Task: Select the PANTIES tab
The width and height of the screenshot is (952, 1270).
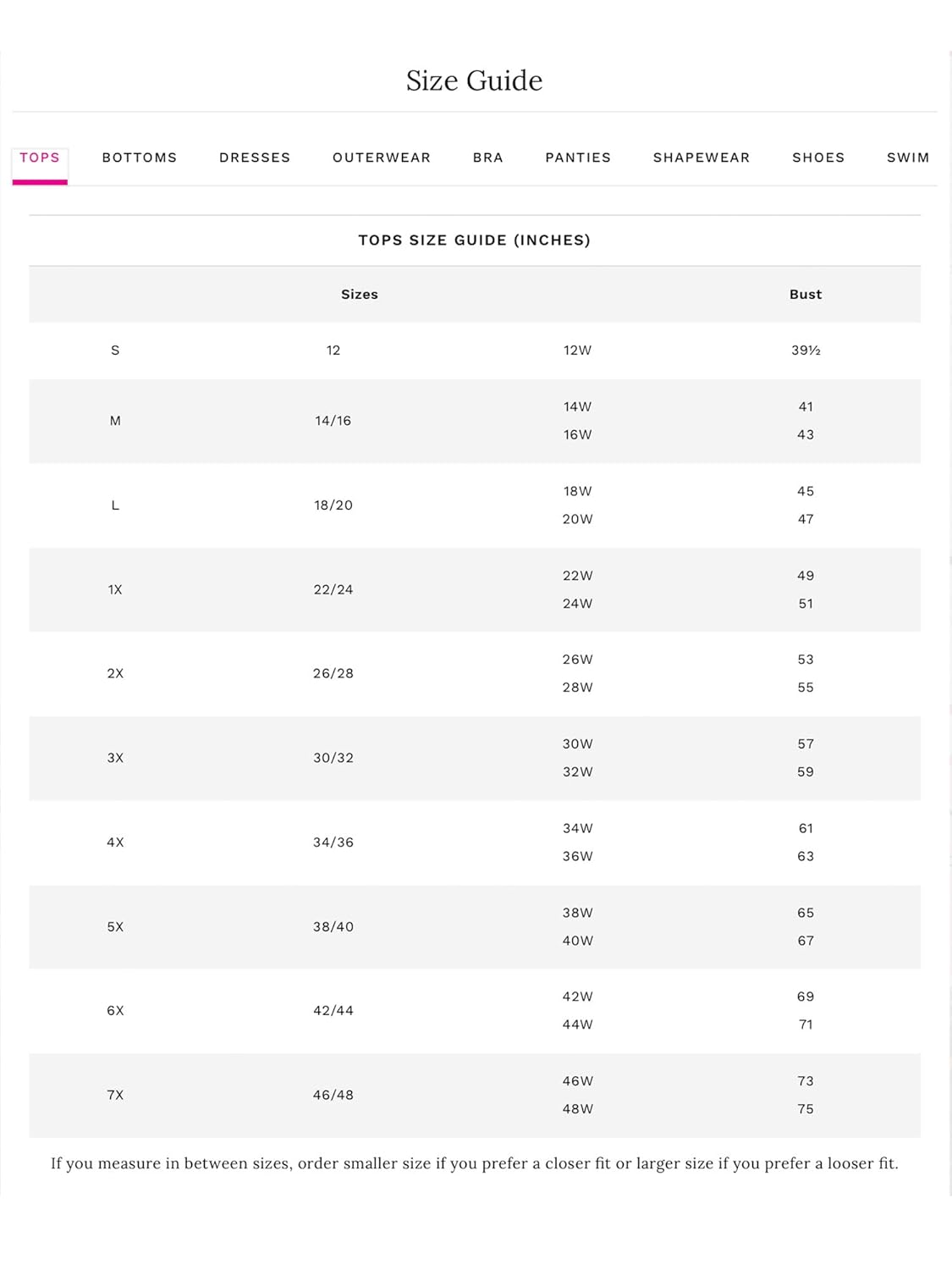Action: 578,158
